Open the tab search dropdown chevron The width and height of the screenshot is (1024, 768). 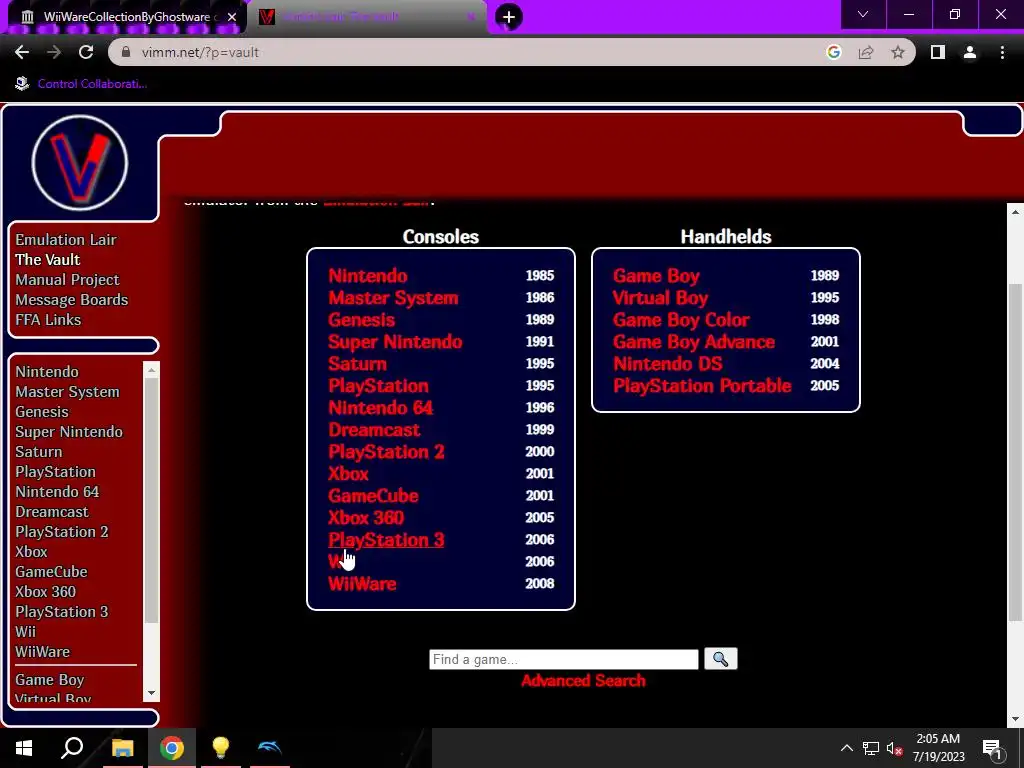click(863, 14)
